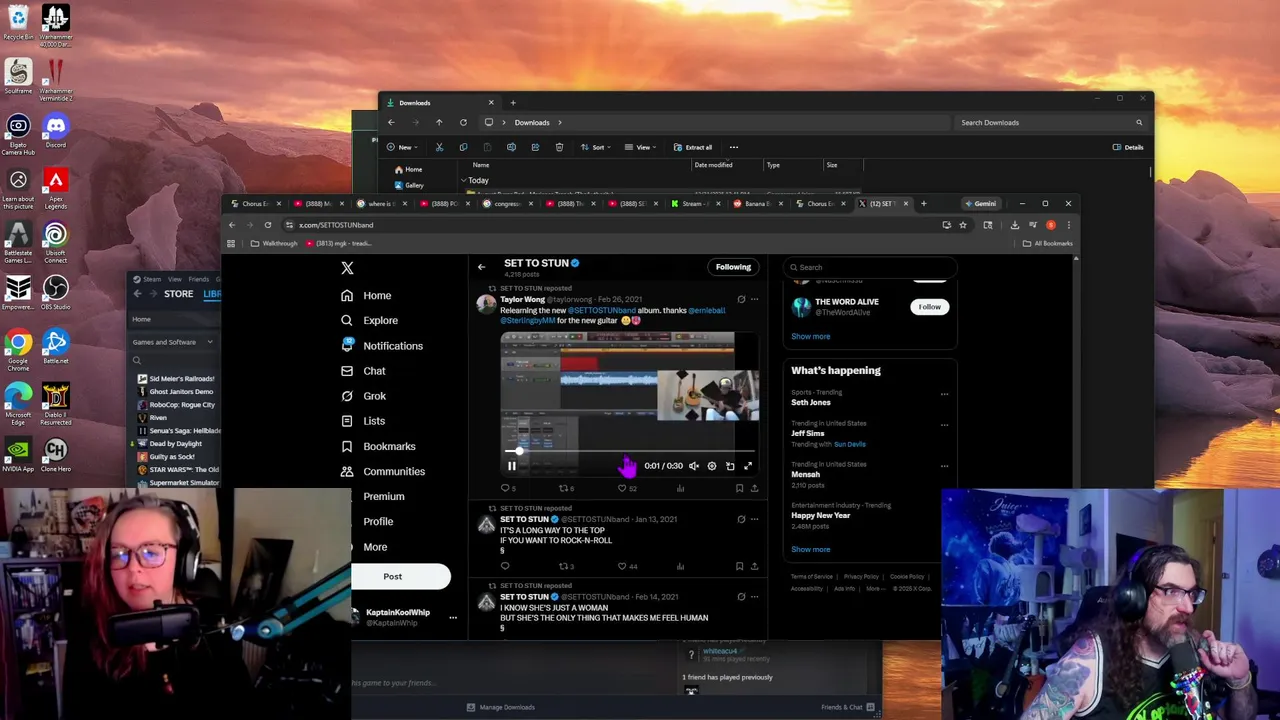1280x720 pixels.
Task: Switch to the Banana Chrome tab
Action: pos(757,204)
